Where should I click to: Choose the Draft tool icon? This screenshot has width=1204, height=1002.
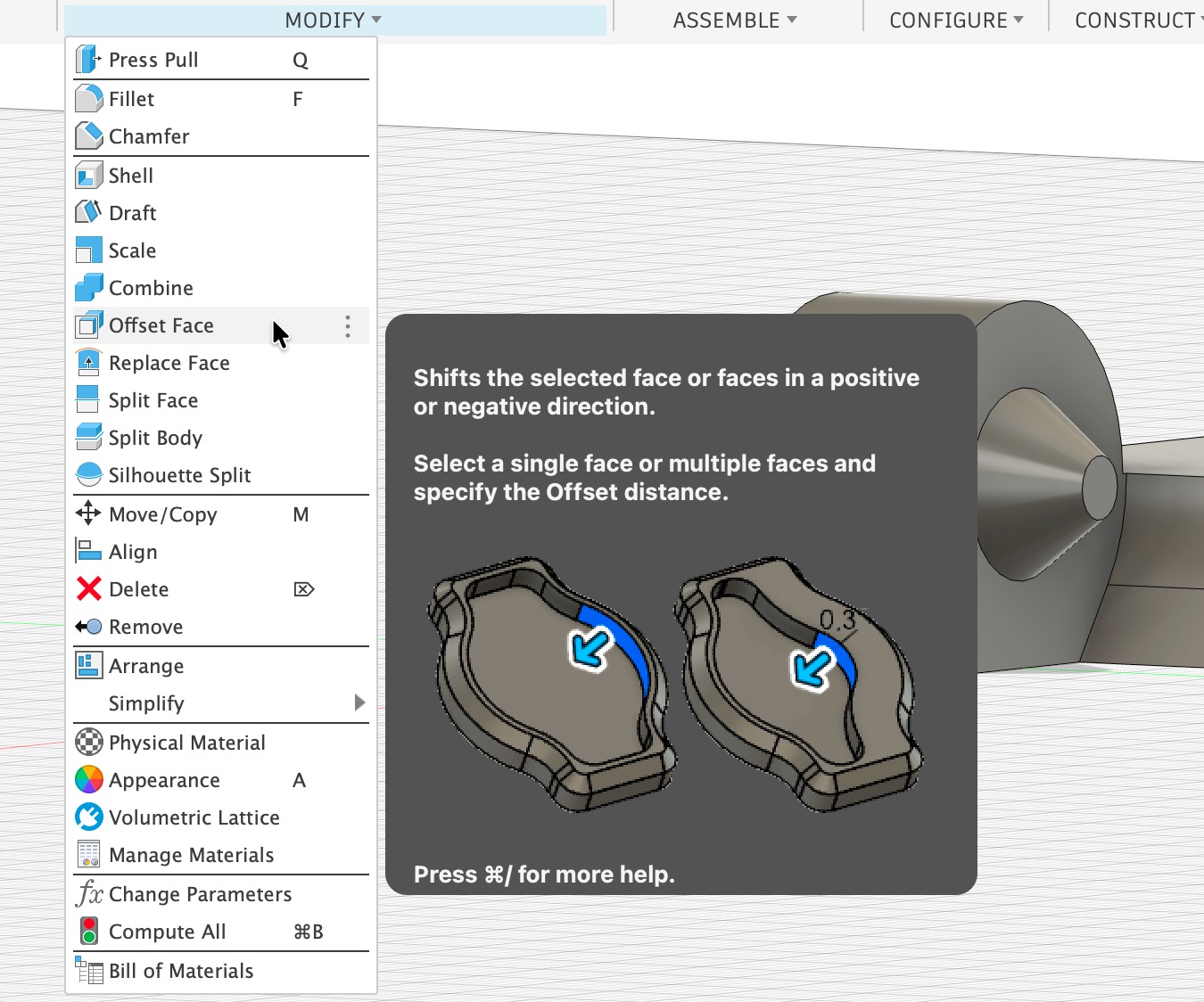[x=88, y=213]
